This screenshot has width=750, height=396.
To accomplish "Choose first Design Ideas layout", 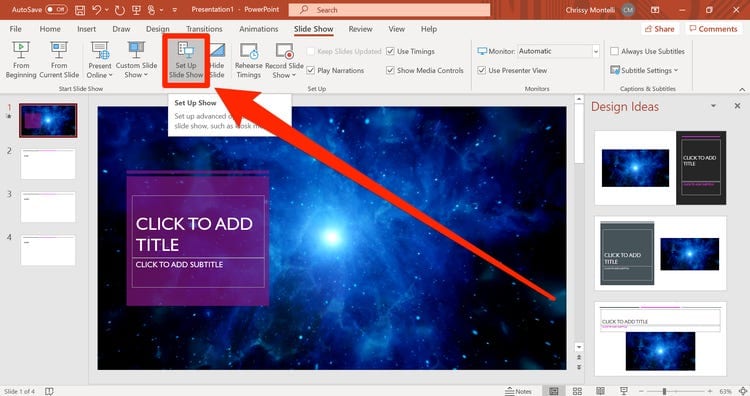I will click(x=661, y=168).
